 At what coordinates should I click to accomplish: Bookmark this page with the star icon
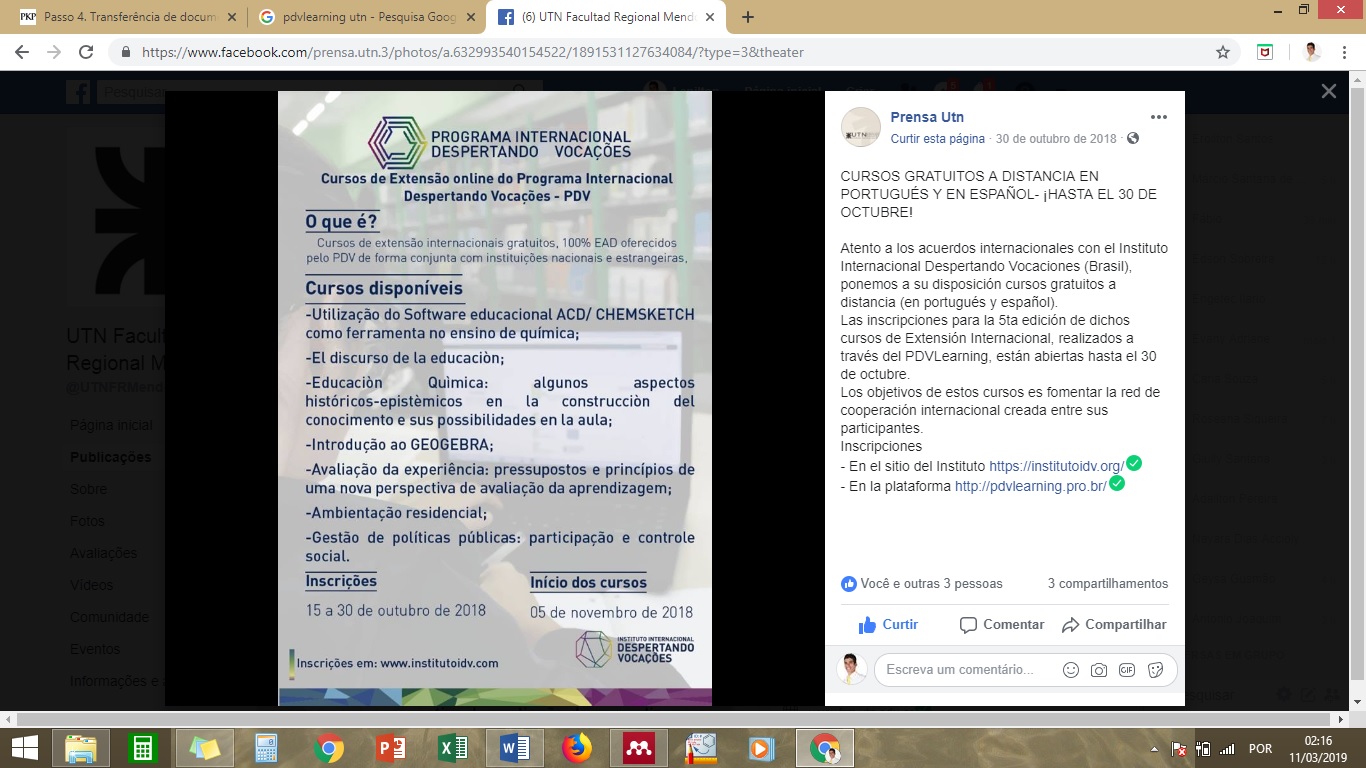(1222, 52)
